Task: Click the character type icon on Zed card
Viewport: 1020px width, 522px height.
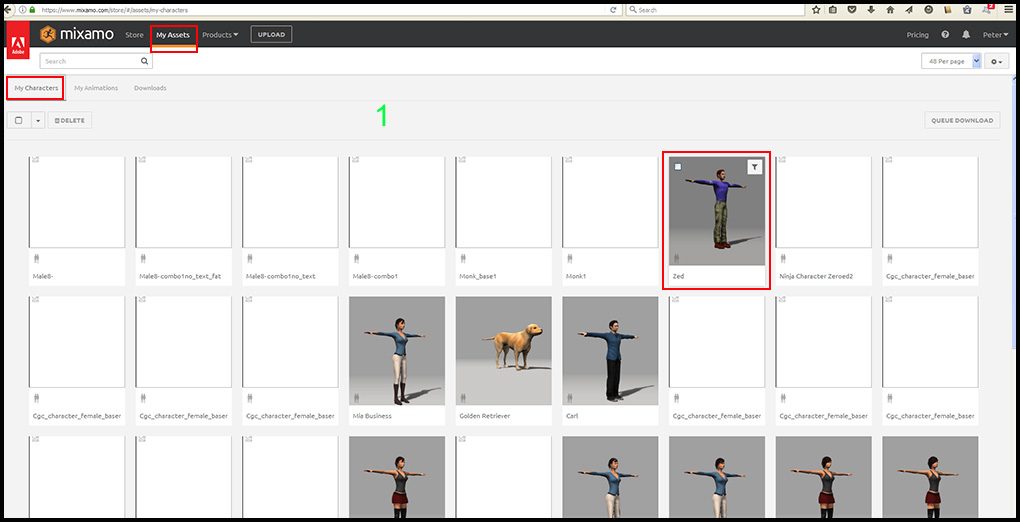Action: 677,258
